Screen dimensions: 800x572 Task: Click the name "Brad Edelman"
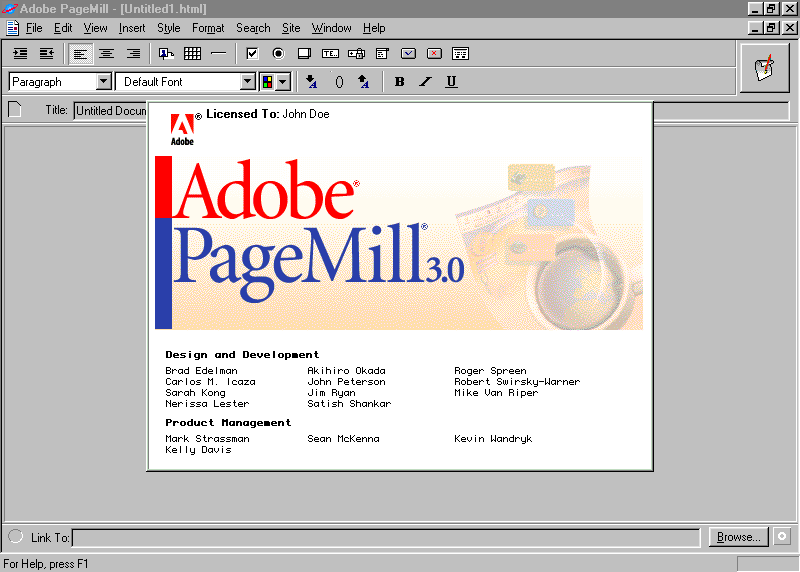[201, 371]
